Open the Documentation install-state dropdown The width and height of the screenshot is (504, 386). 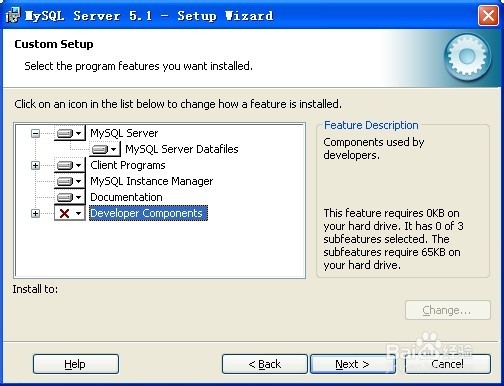point(70,197)
